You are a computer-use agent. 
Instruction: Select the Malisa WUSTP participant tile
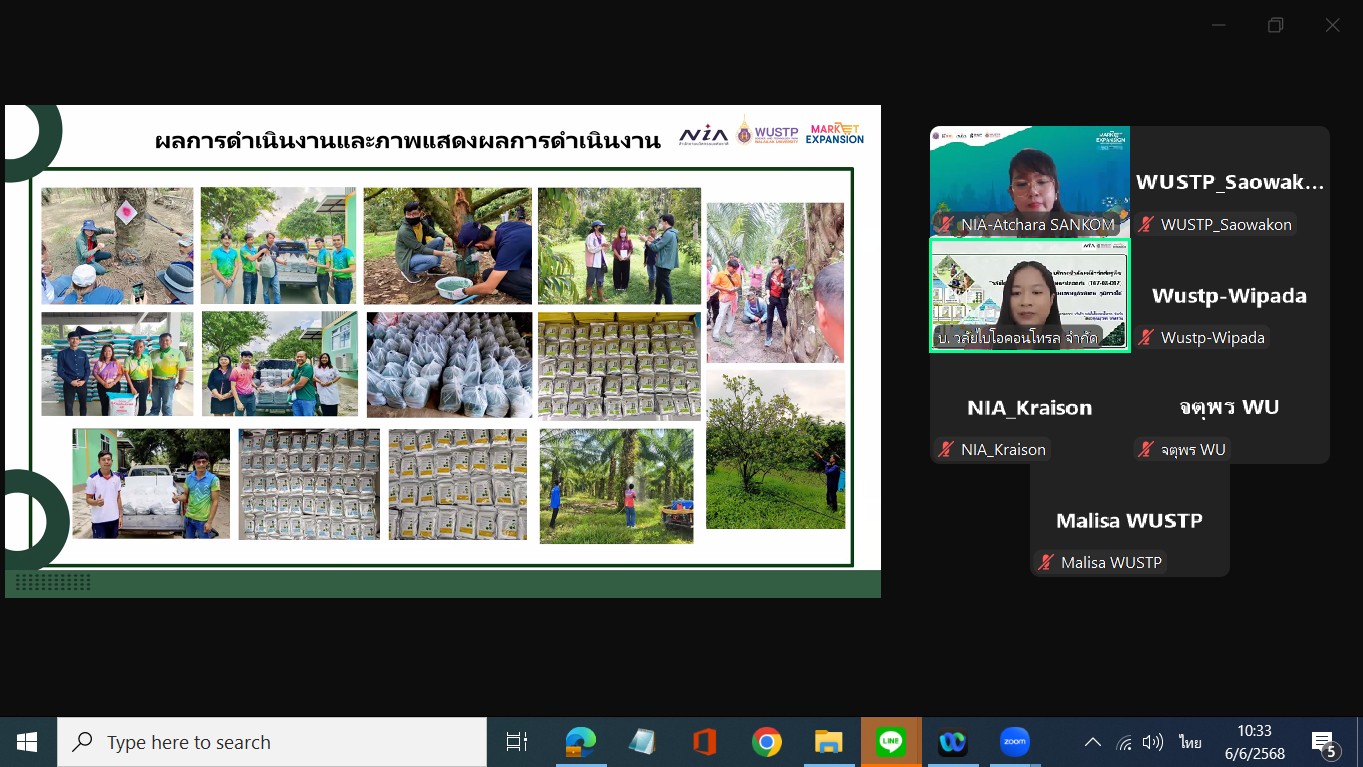[1129, 520]
